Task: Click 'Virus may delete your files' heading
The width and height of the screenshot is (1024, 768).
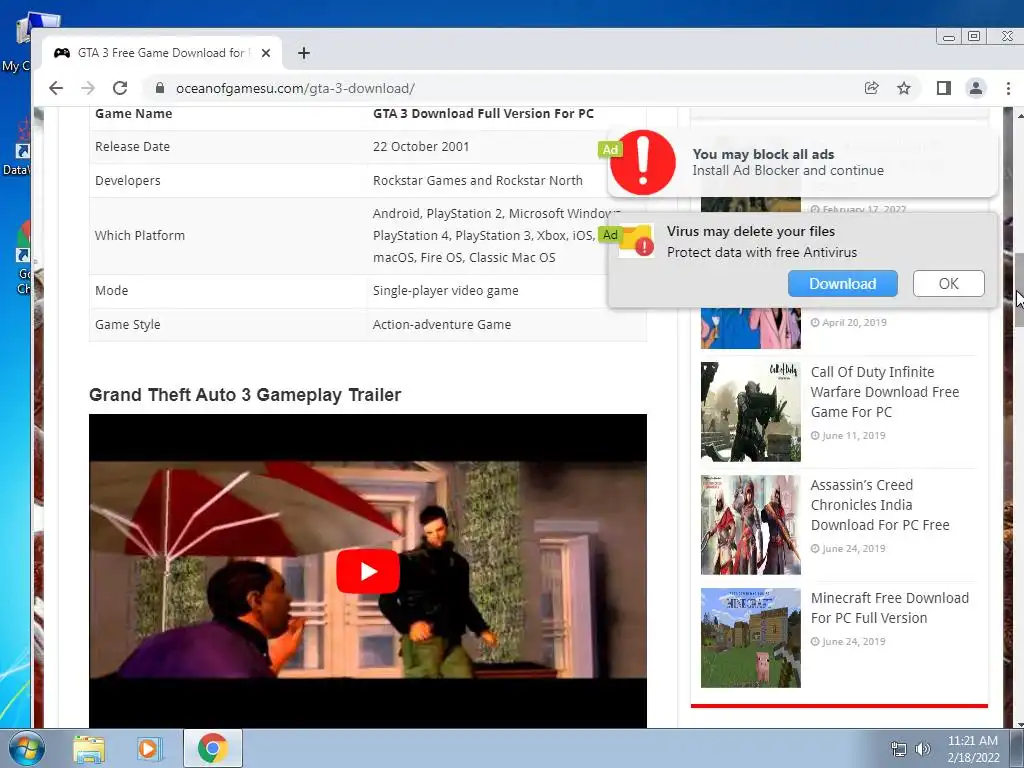Action: [750, 231]
